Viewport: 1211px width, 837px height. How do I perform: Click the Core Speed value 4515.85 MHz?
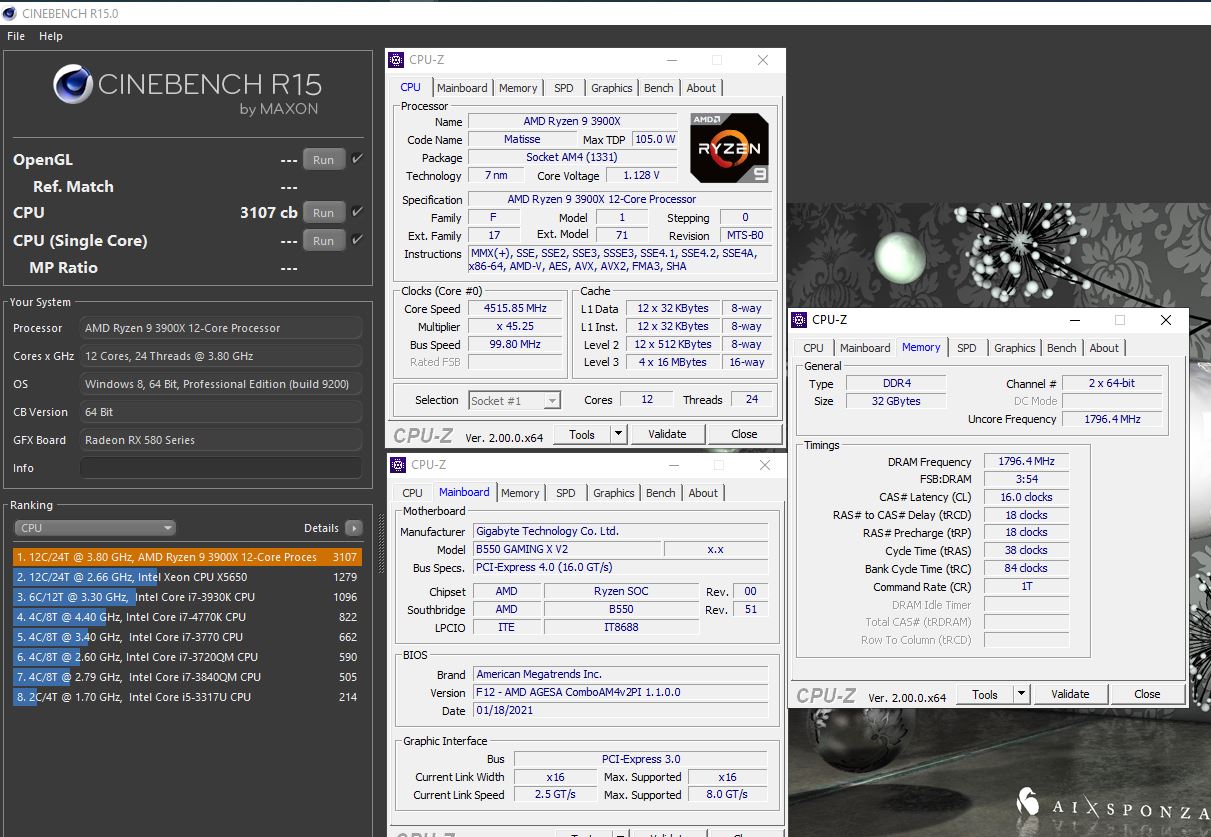tap(517, 309)
